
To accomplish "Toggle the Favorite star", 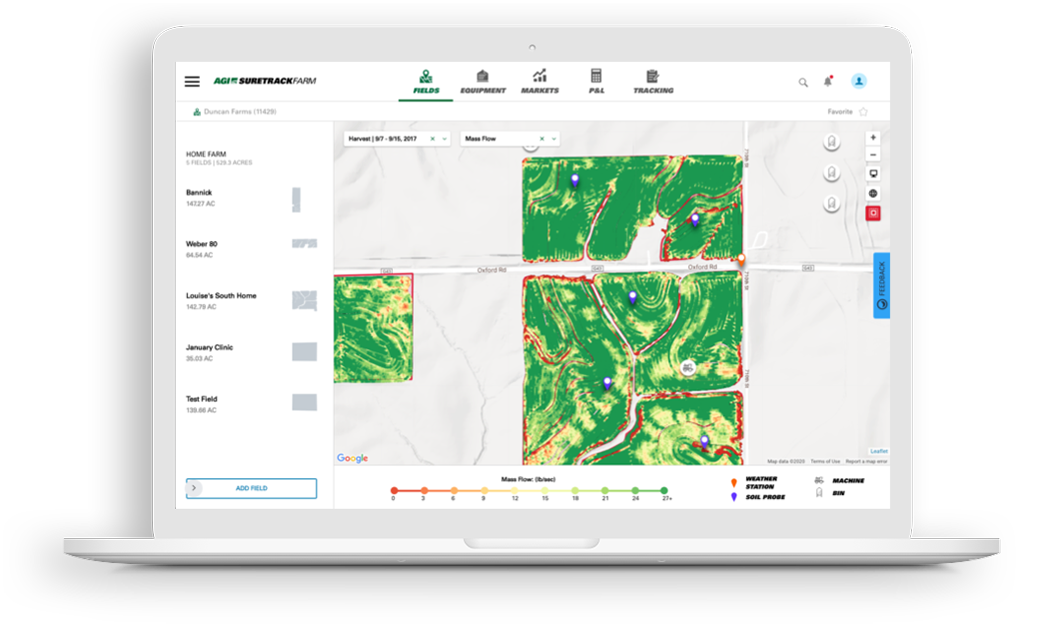I will (863, 112).
